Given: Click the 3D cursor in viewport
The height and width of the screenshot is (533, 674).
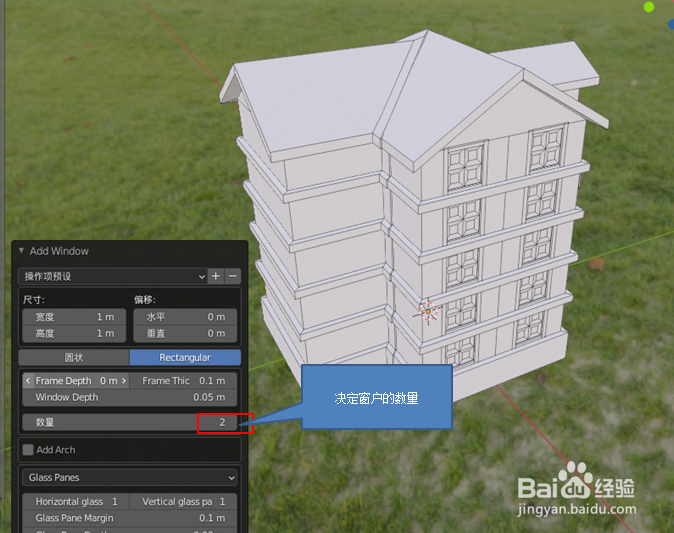Looking at the screenshot, I should [x=428, y=311].
